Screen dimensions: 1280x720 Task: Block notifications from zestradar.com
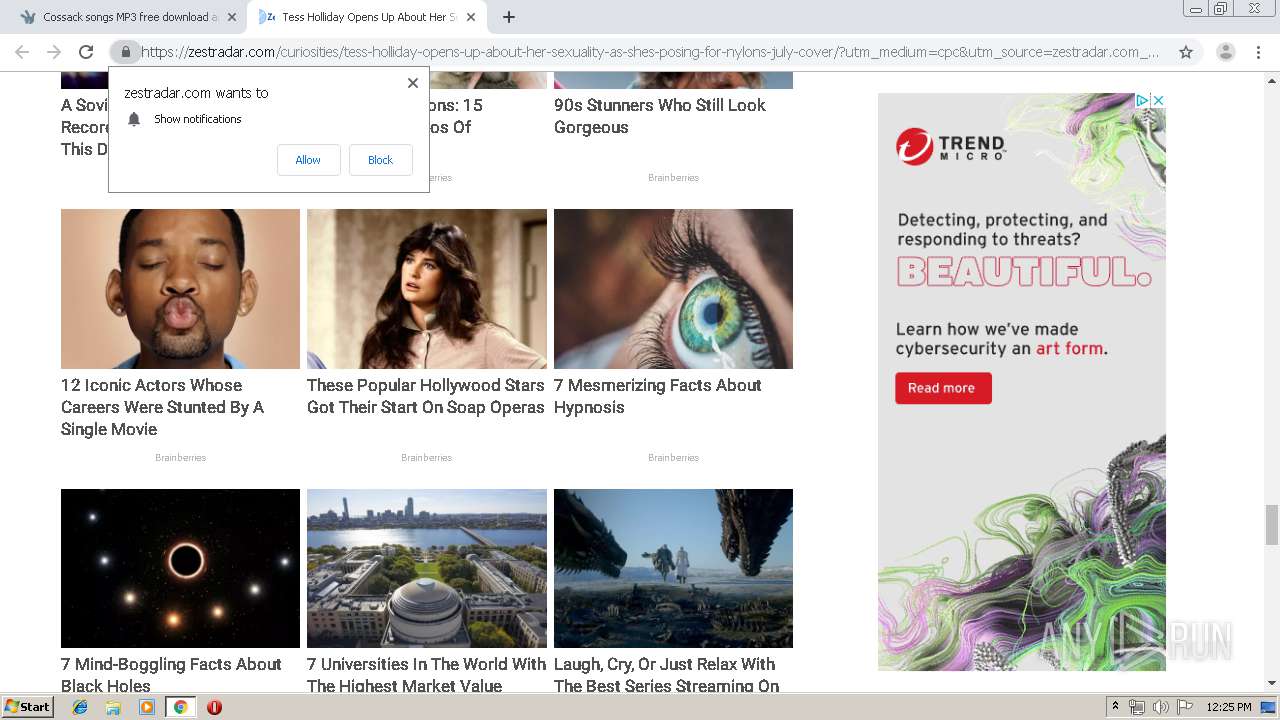[x=380, y=160]
